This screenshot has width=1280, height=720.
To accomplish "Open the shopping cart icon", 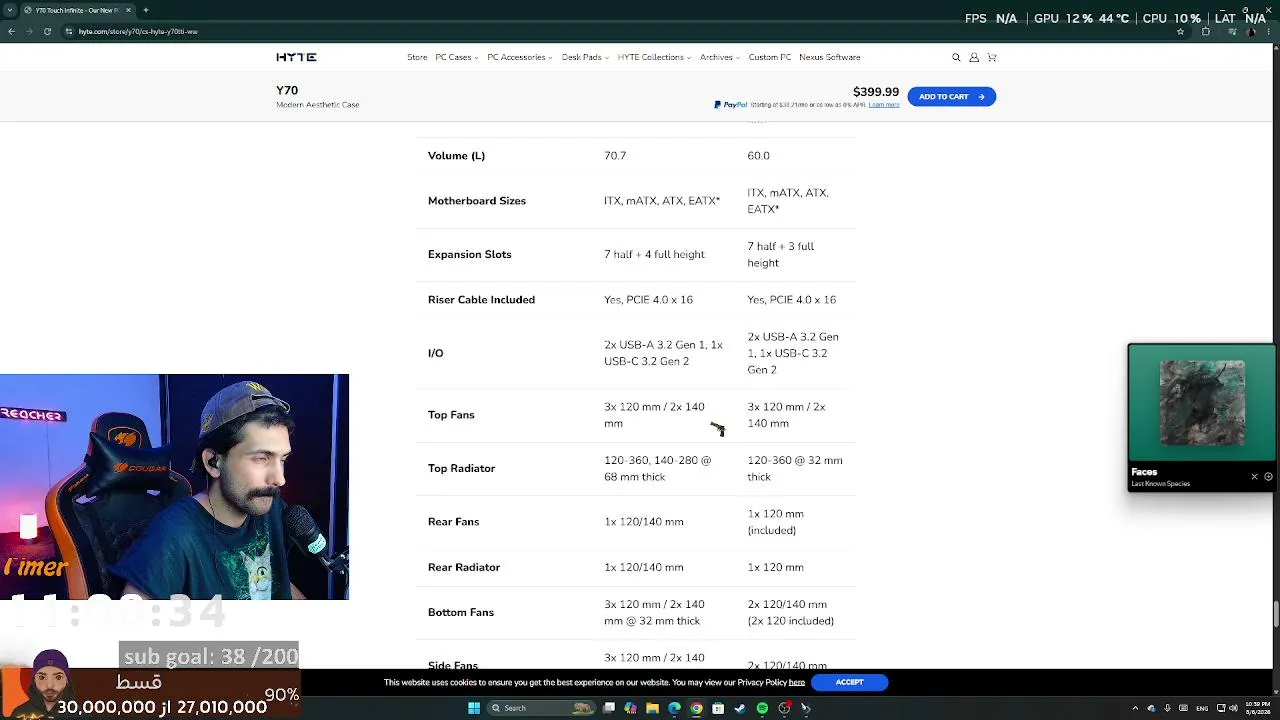I will click(x=992, y=58).
